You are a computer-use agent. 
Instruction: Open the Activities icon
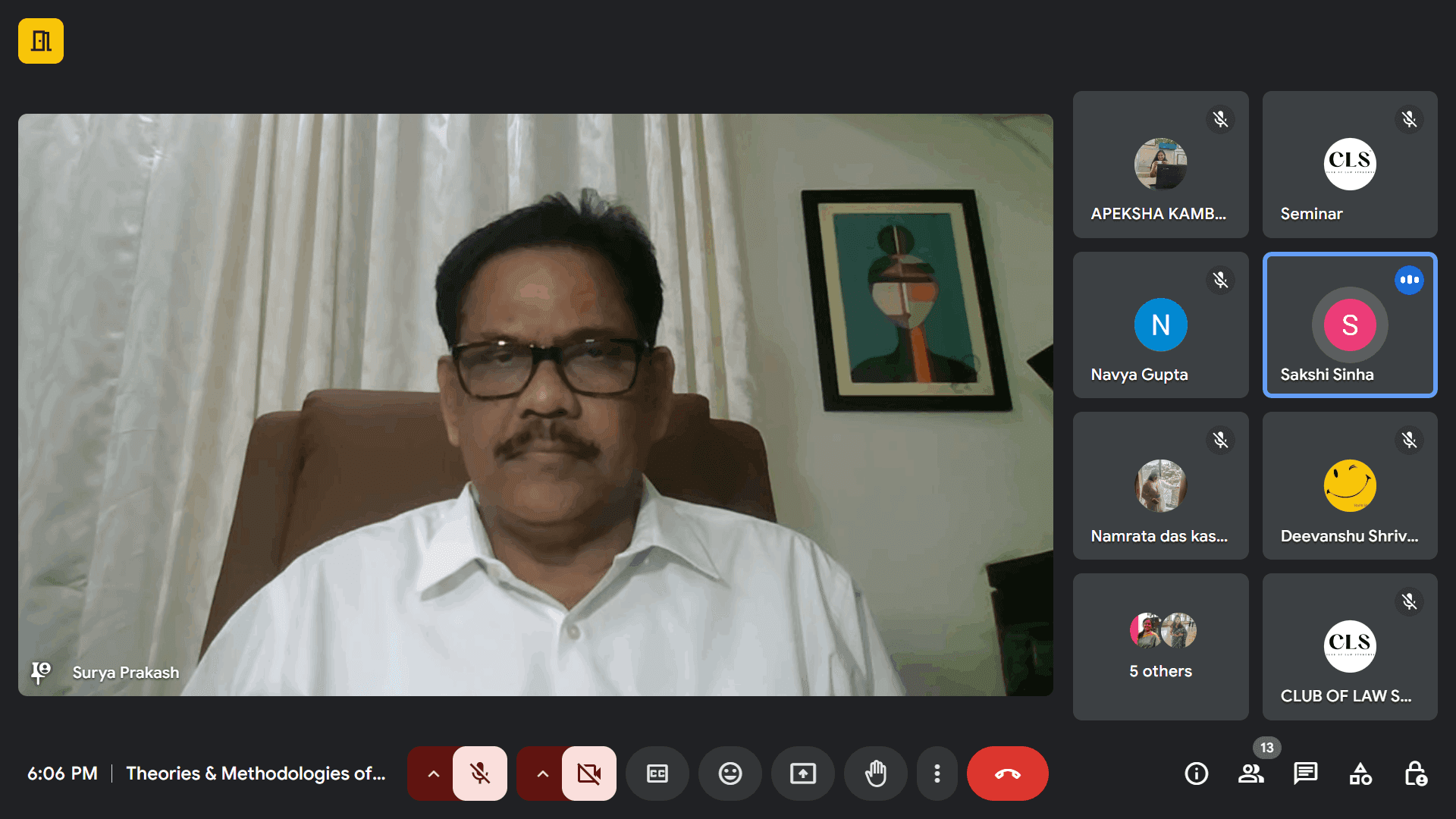tap(1360, 773)
